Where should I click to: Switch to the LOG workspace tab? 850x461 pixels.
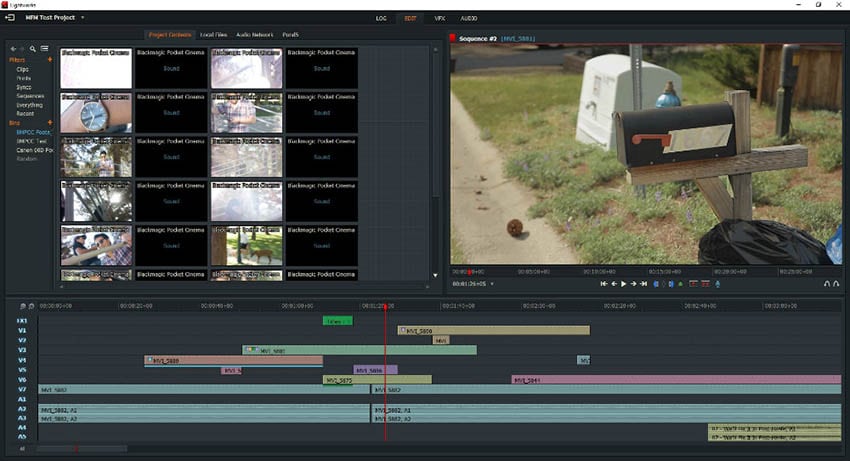click(x=381, y=18)
